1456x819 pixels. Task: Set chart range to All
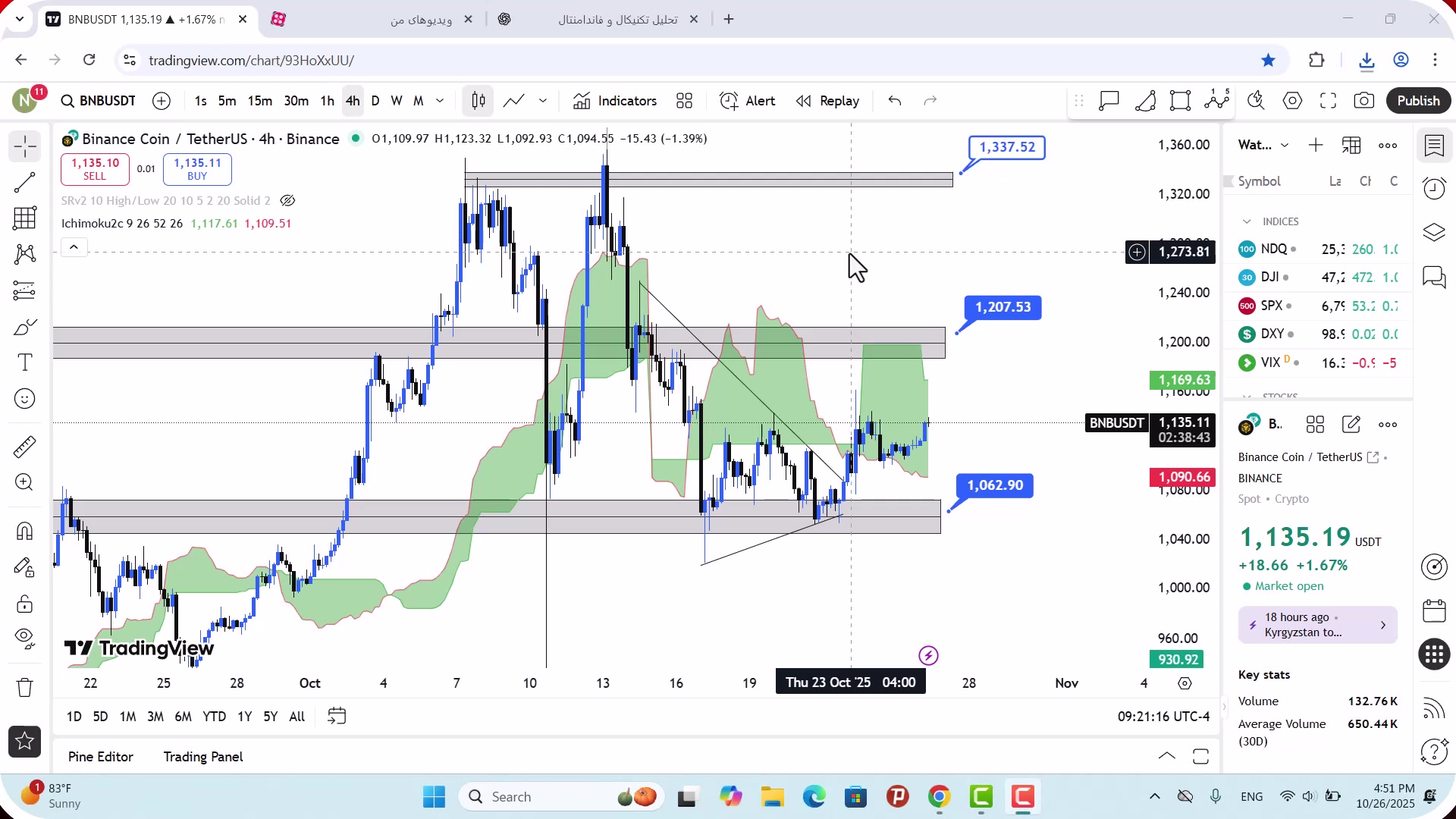pyautogui.click(x=297, y=717)
